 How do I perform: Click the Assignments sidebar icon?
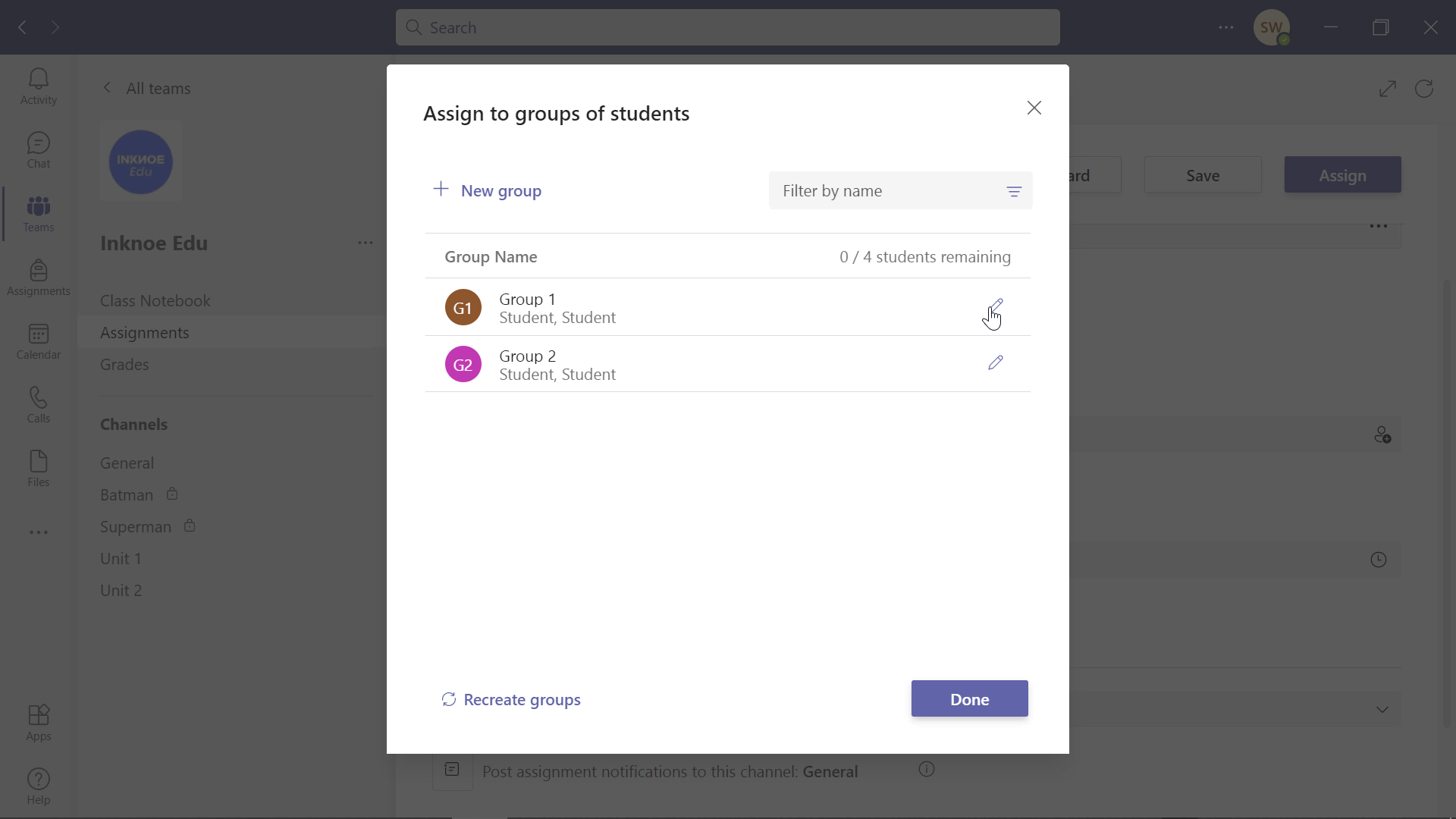point(38,277)
